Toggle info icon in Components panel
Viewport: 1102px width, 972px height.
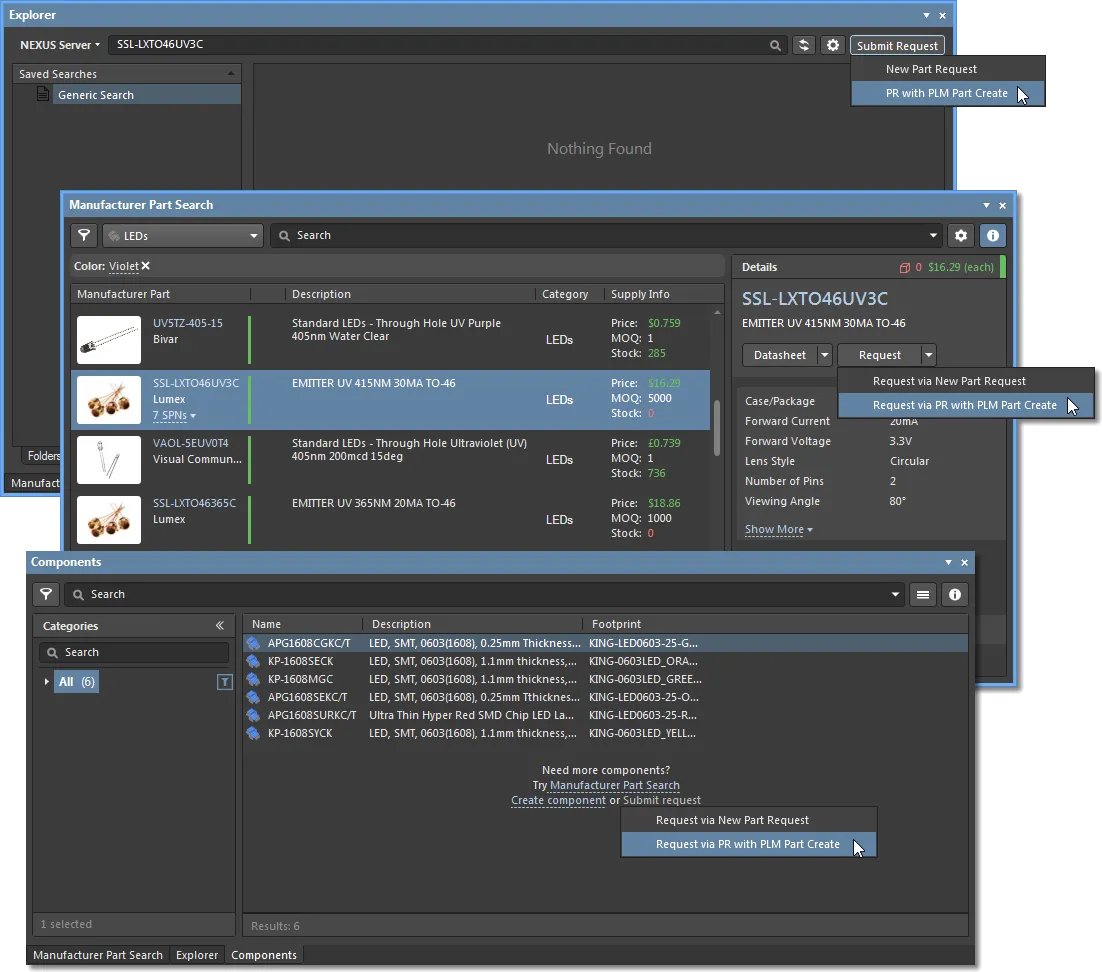click(x=954, y=595)
